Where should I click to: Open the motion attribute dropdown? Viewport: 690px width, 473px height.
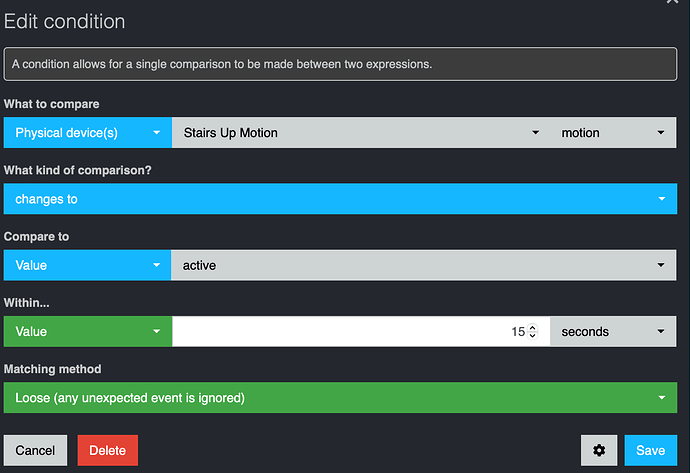pos(613,132)
